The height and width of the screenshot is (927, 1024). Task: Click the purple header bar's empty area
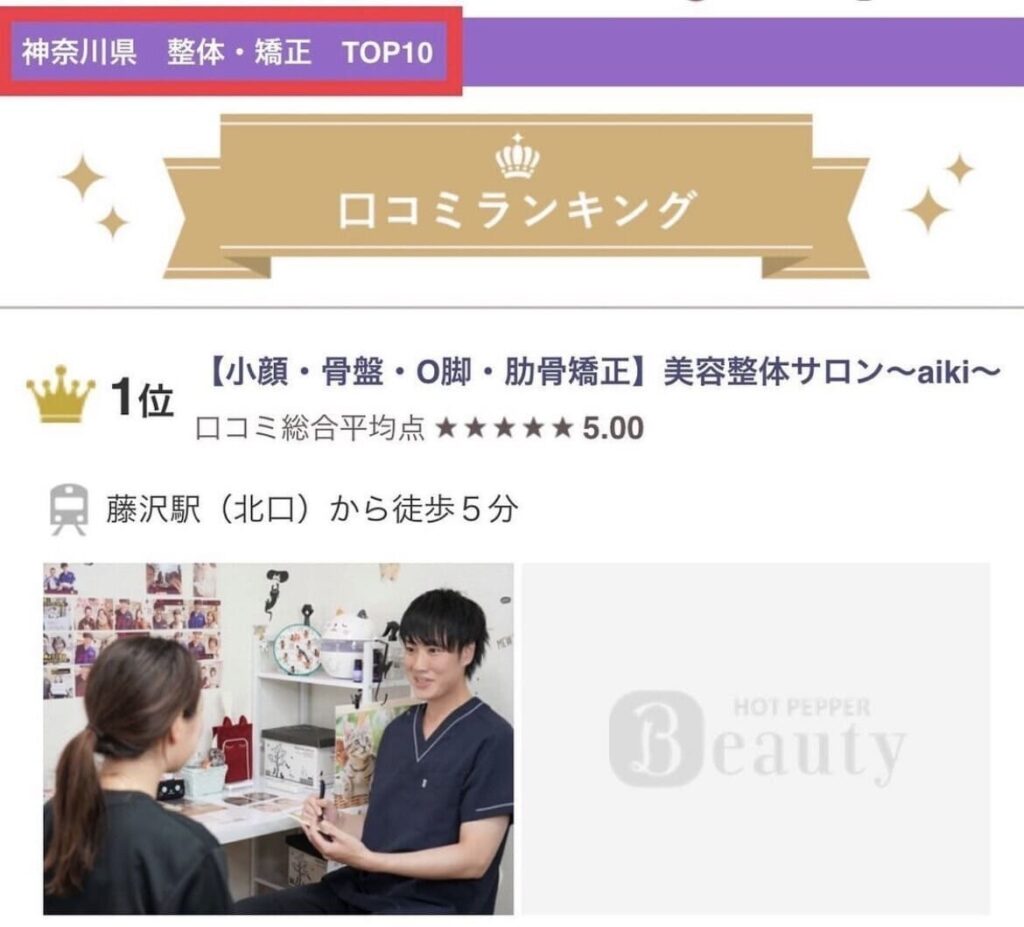coord(743,52)
